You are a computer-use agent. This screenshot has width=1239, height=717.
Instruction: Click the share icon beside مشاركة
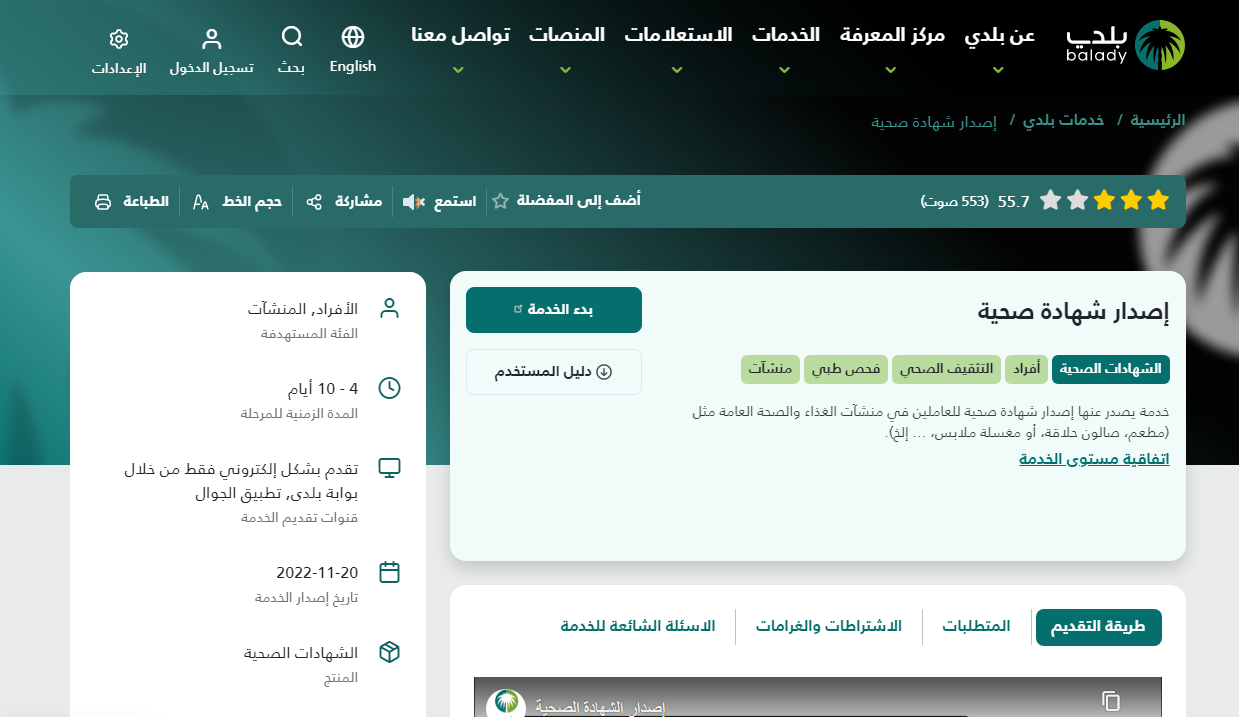[x=314, y=202]
